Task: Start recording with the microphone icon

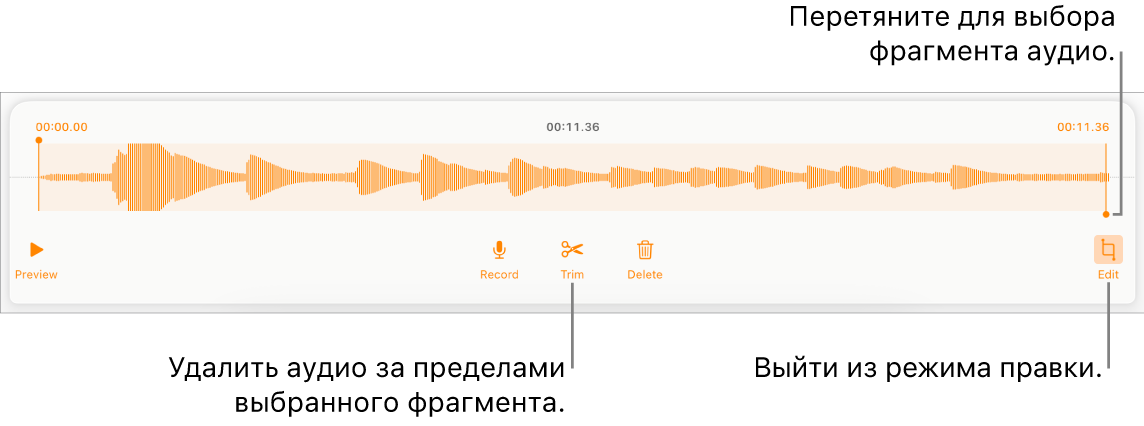Action: tap(499, 250)
